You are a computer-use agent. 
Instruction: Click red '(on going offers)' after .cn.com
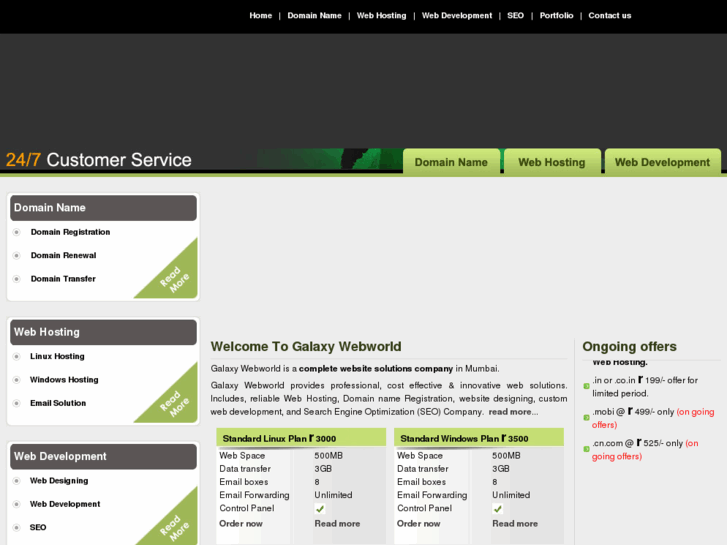[645, 450]
